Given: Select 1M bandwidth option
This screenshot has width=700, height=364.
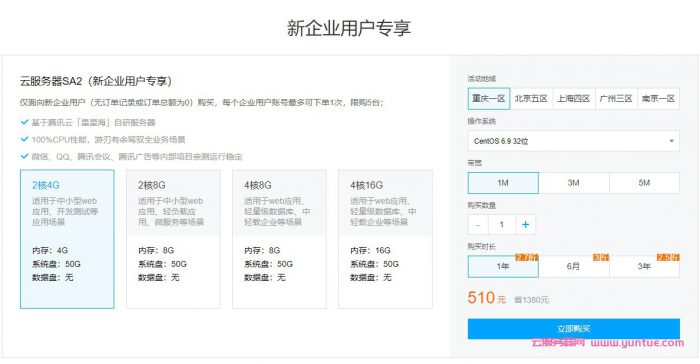Looking at the screenshot, I should (503, 183).
